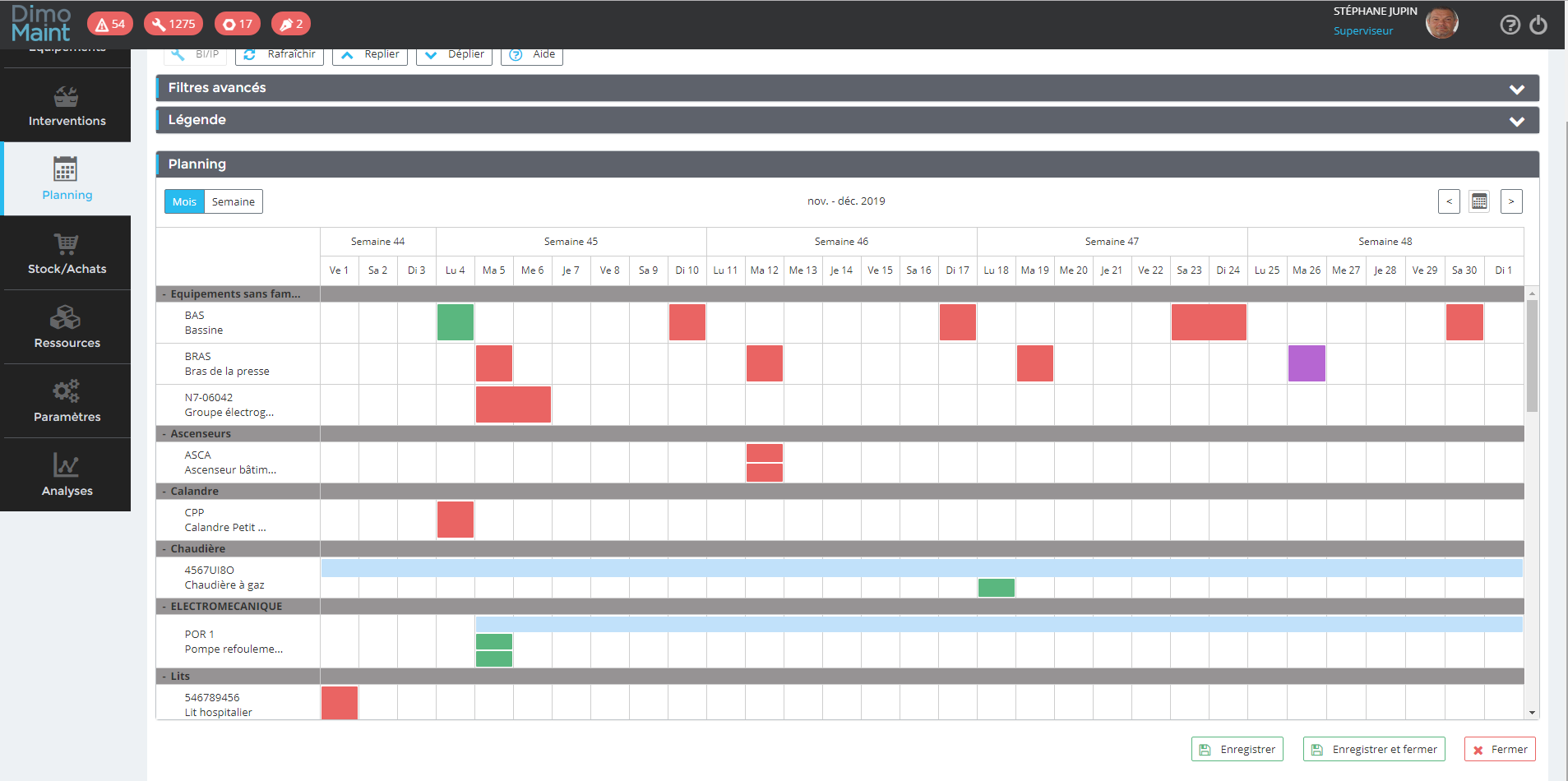The image size is (1568, 781).
Task: Expand the Filtres avancés panel
Action: point(1516,89)
